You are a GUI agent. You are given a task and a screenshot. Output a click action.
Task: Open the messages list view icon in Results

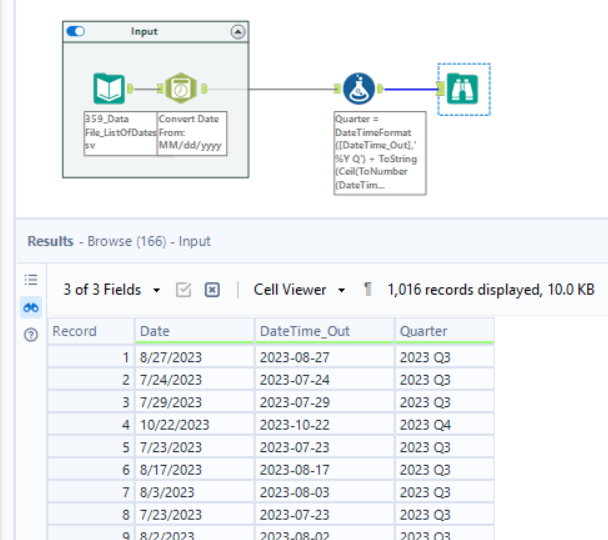pos(31,279)
